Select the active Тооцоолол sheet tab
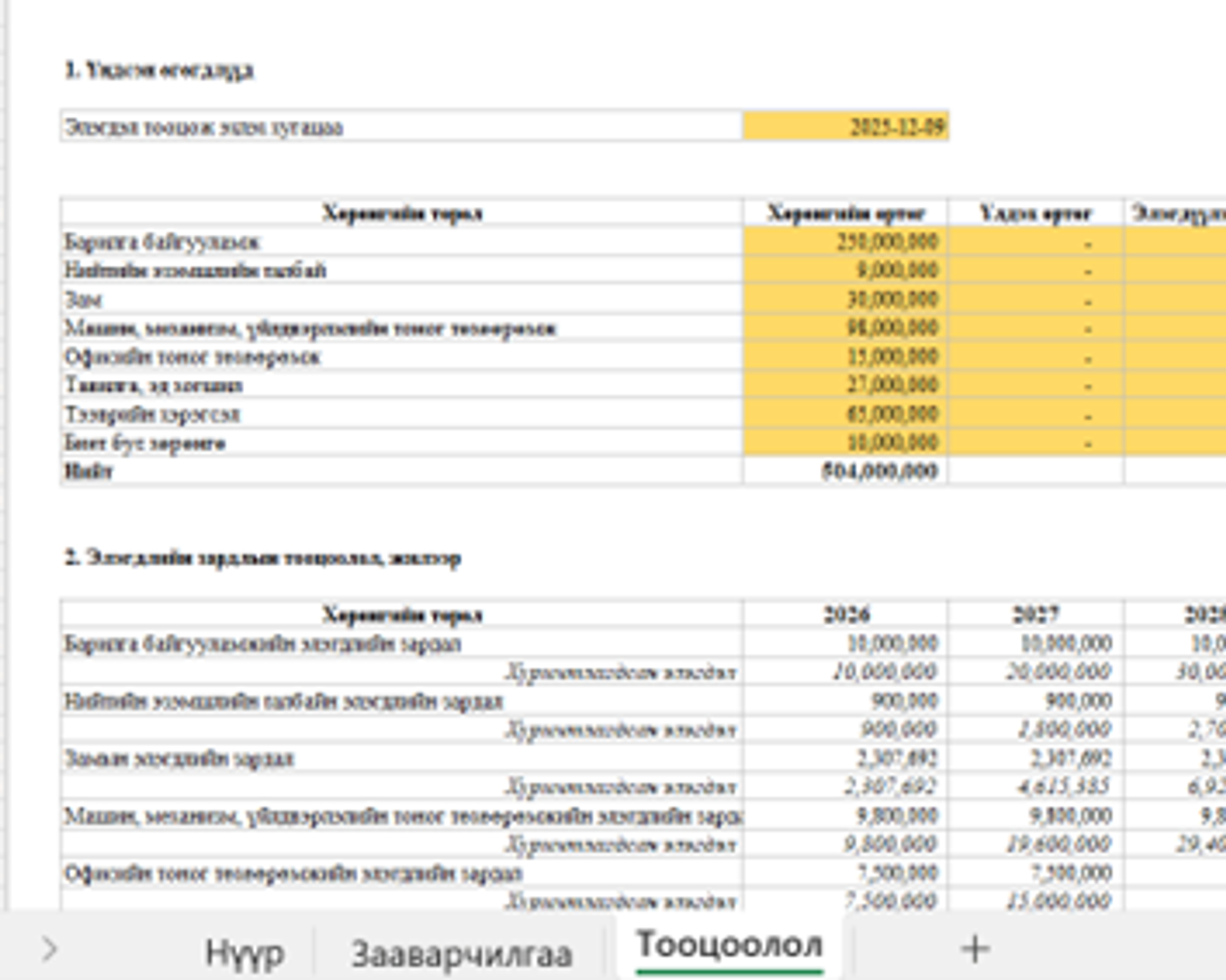The height and width of the screenshot is (980, 1226). tap(729, 946)
